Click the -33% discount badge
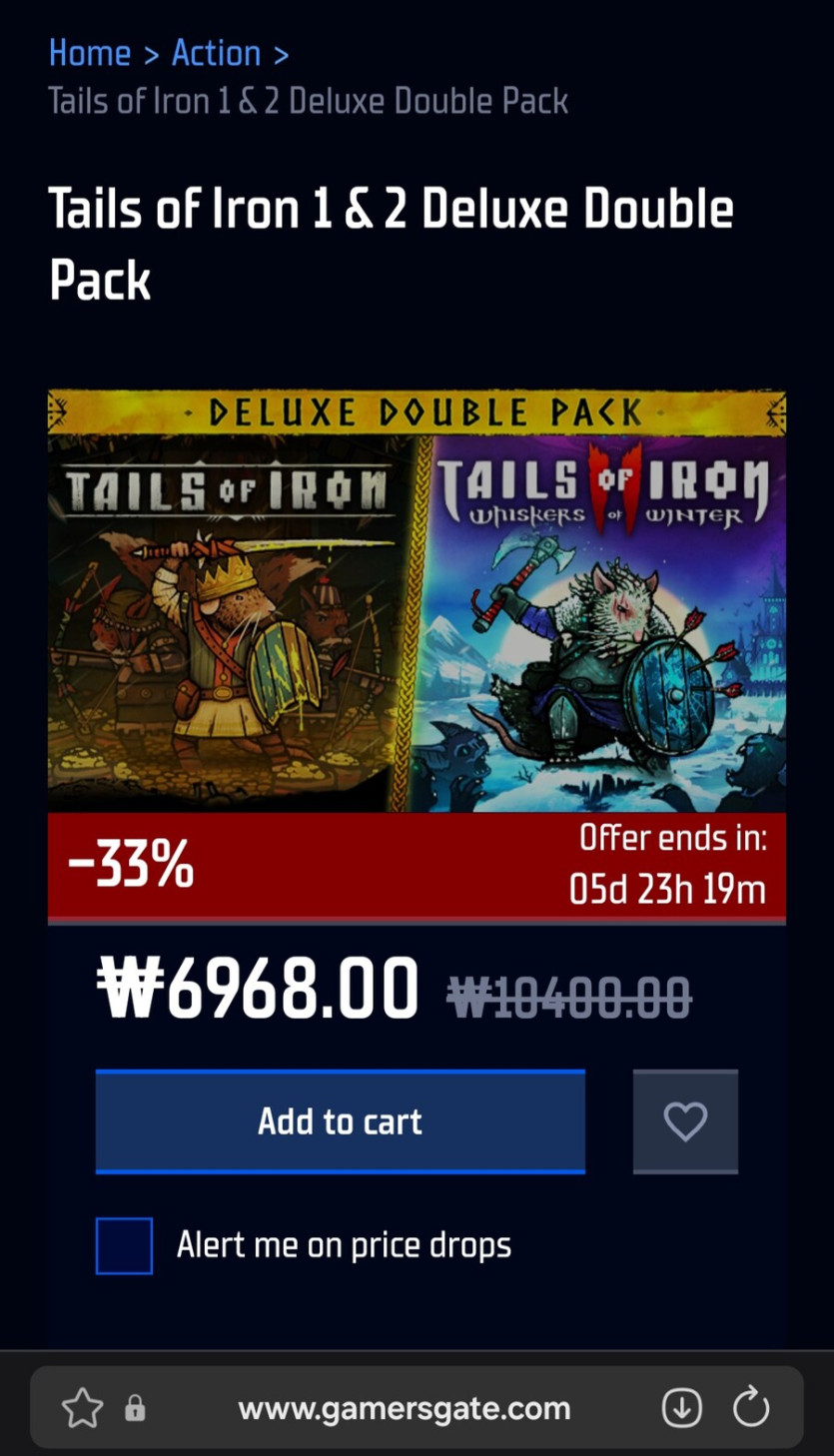This screenshot has height=1456, width=834. [130, 865]
